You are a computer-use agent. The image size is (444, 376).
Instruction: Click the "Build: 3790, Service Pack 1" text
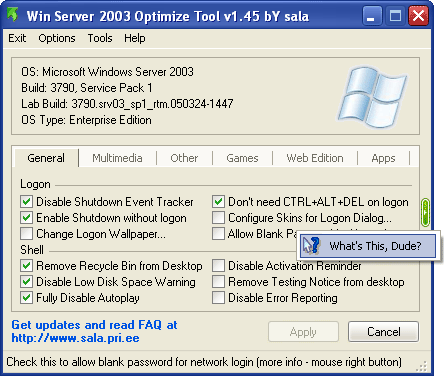(x=87, y=88)
